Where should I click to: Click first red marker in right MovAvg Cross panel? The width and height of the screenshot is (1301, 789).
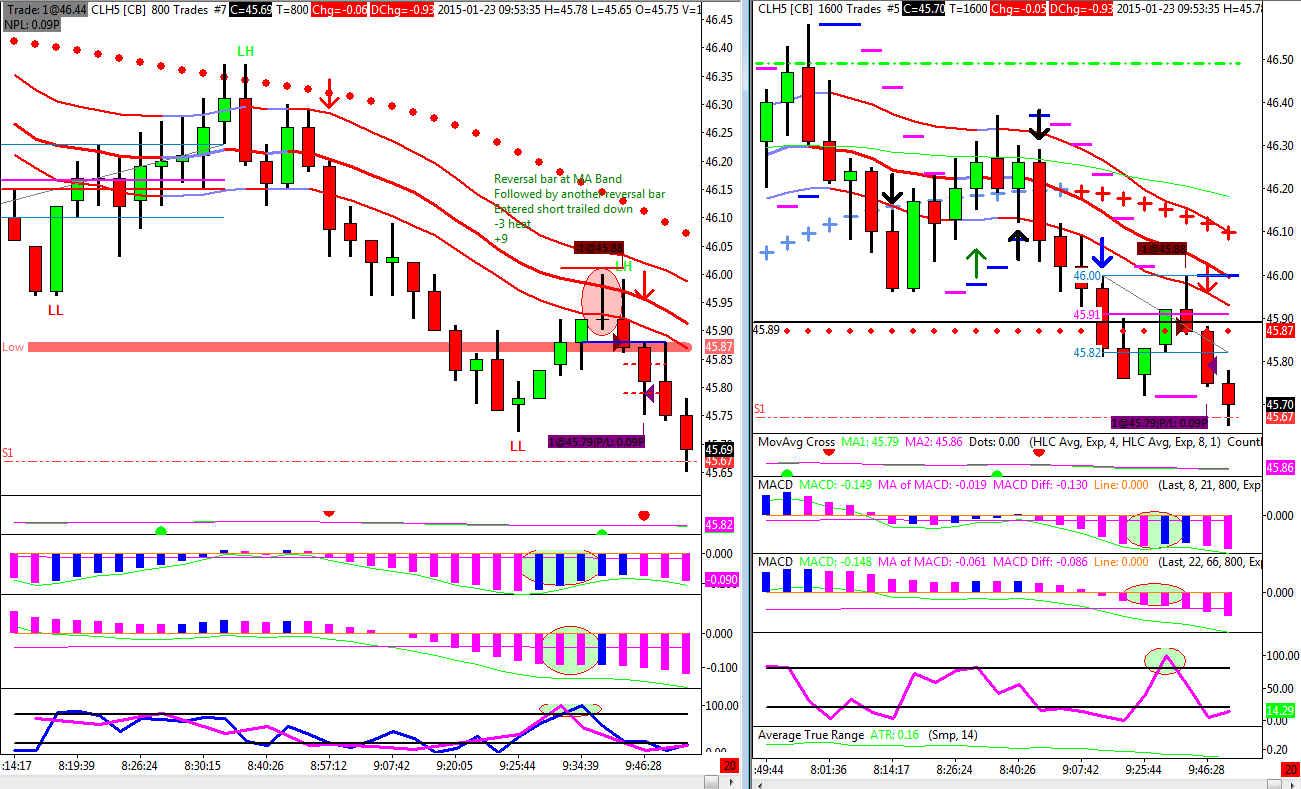[828, 452]
